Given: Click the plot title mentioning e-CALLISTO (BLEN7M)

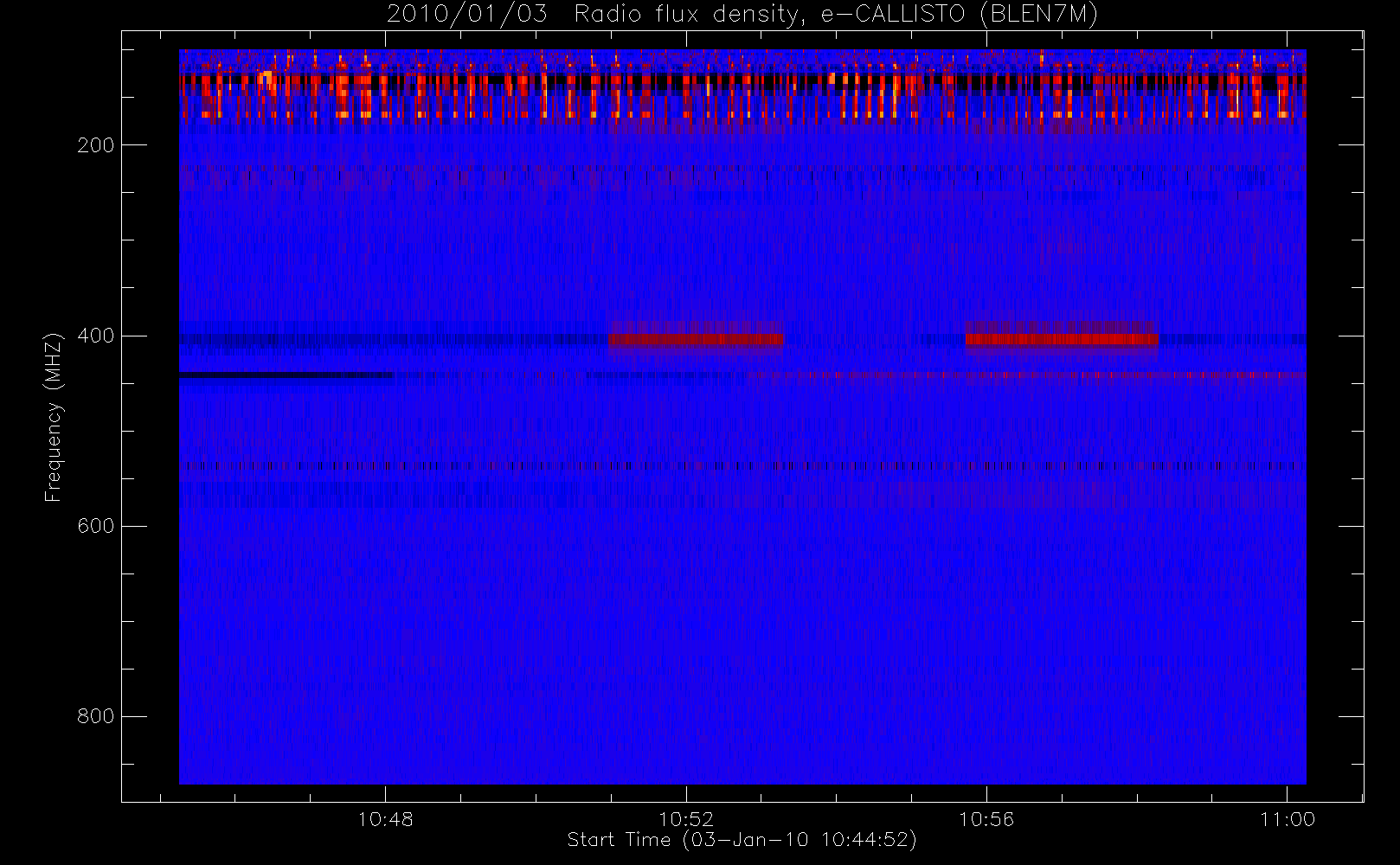Looking at the screenshot, I should pos(742,15).
